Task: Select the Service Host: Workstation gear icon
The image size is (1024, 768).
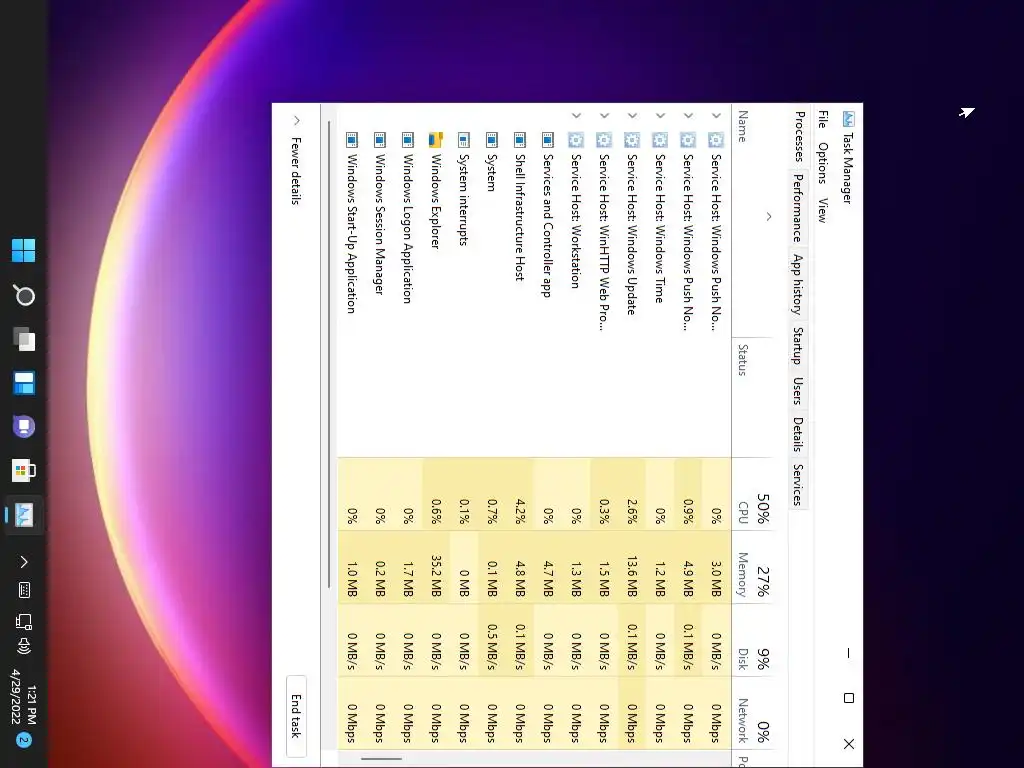Action: (x=575, y=140)
